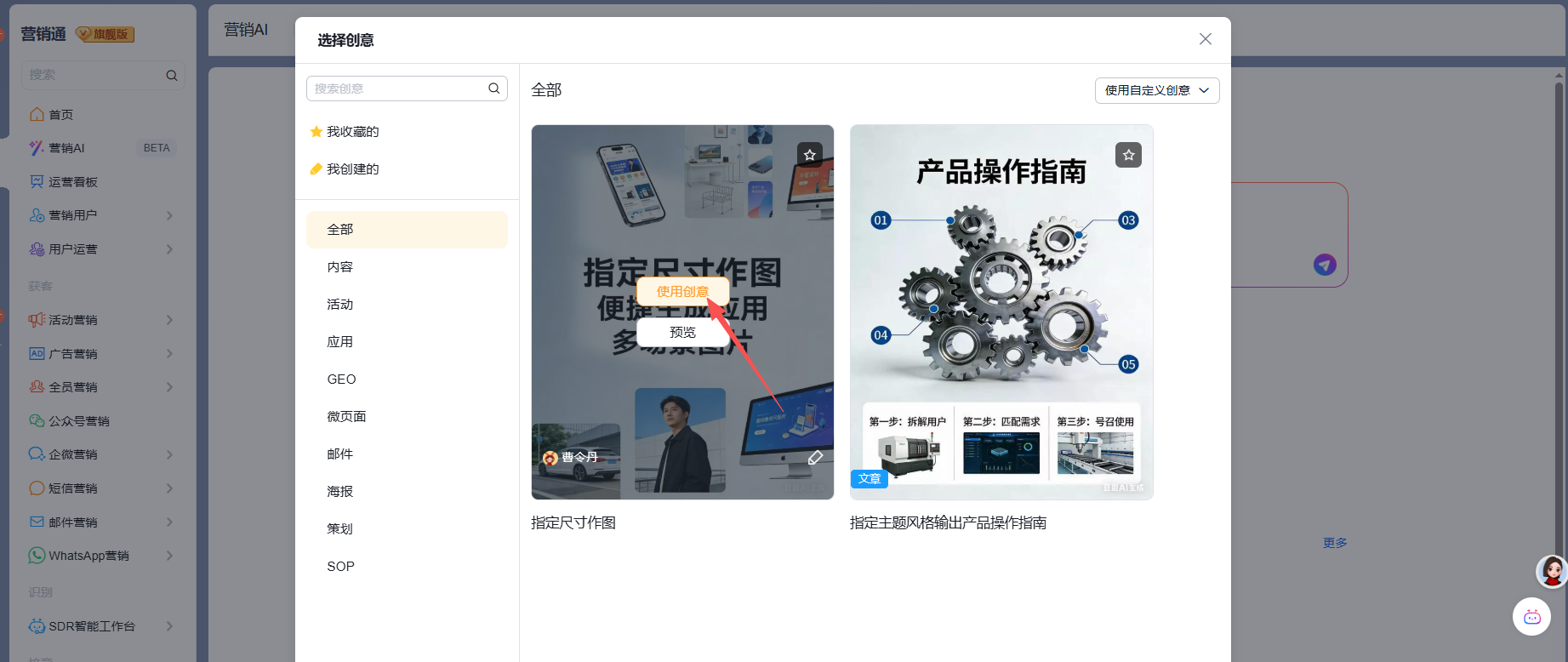The image size is (1568, 662).
Task: Expand the 营销用户 chevron
Action: [169, 215]
